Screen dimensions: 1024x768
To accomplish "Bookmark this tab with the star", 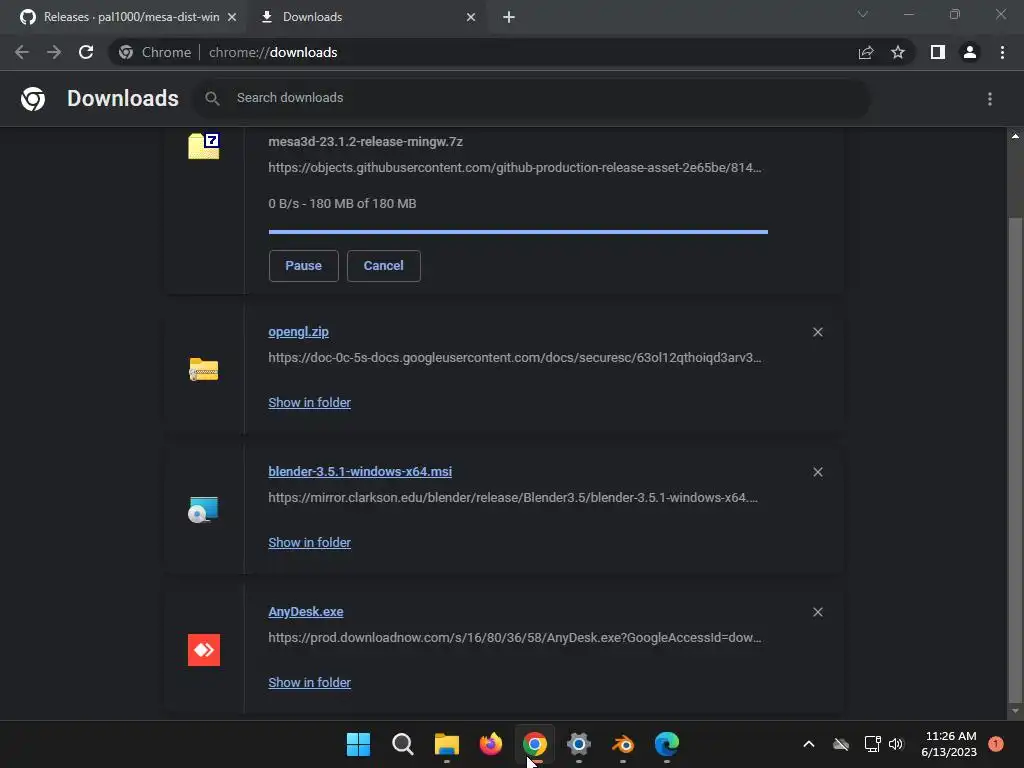I will point(898,52).
